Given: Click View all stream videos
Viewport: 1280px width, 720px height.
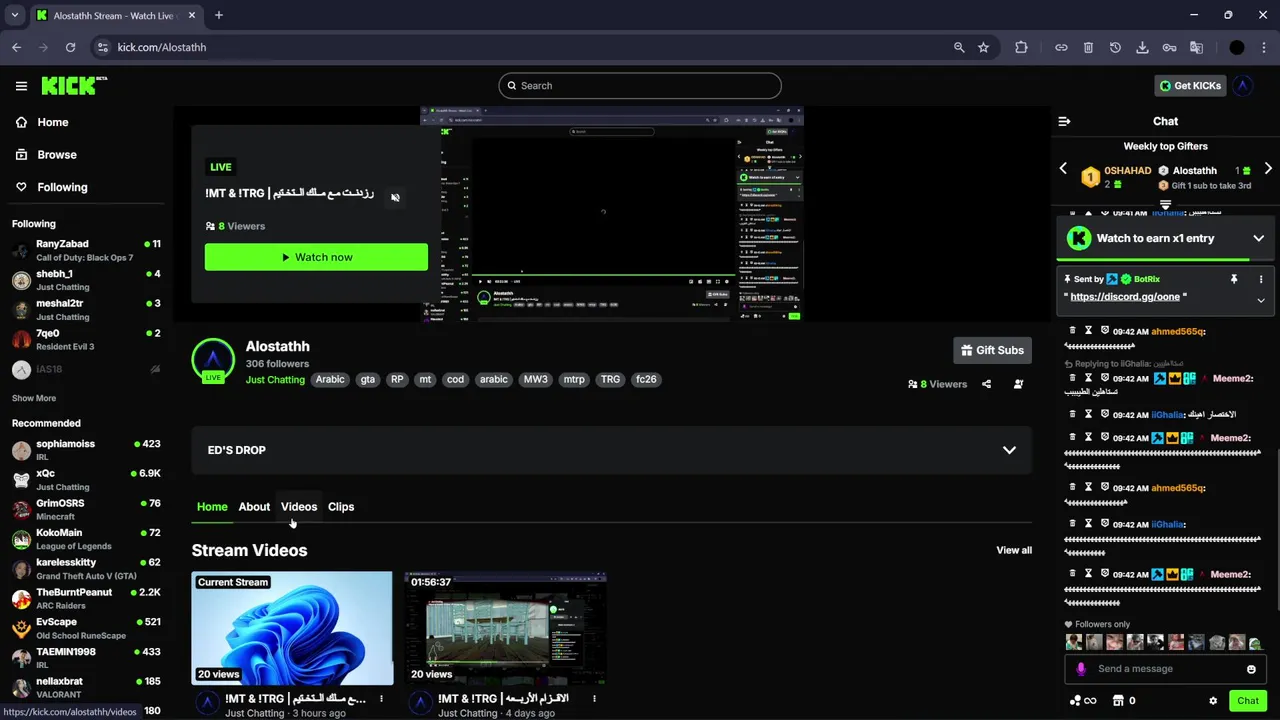Looking at the screenshot, I should coord(1014,550).
